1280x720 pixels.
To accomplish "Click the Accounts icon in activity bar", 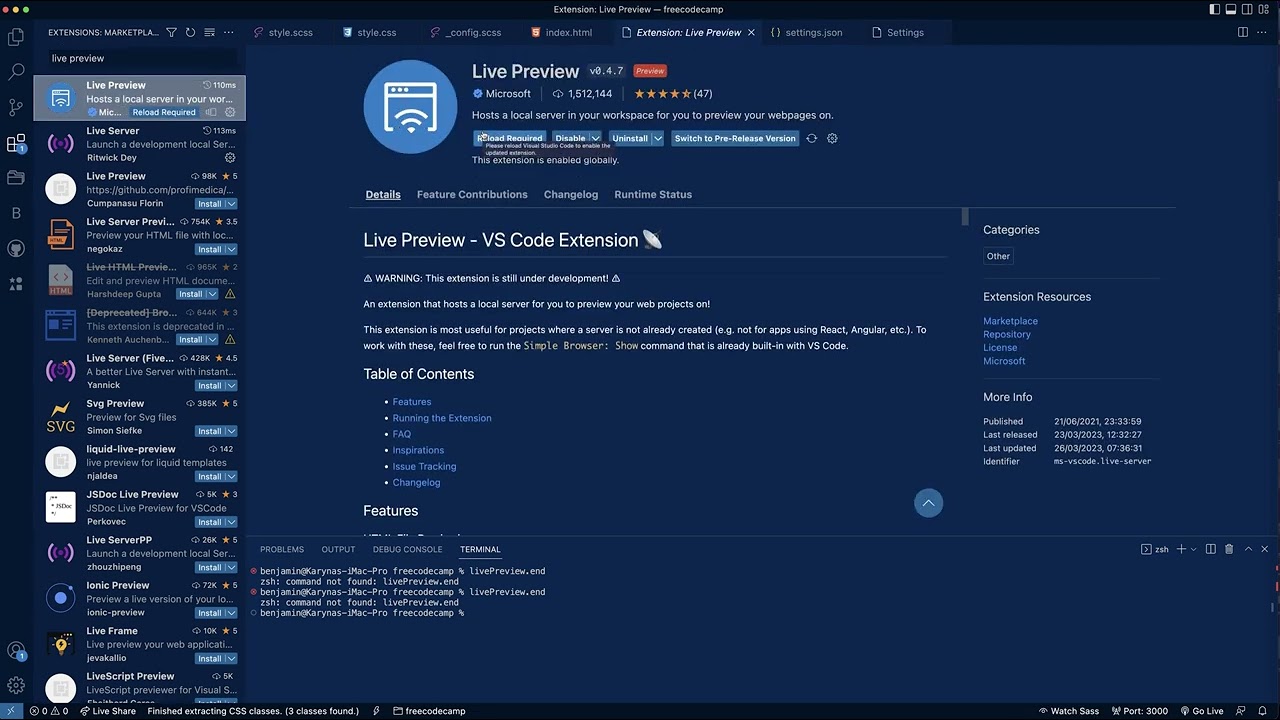I will pos(16,650).
